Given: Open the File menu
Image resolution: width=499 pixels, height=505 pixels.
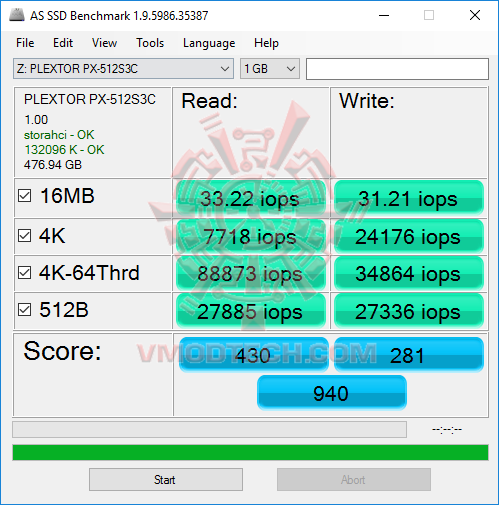Looking at the screenshot, I should 25,43.
